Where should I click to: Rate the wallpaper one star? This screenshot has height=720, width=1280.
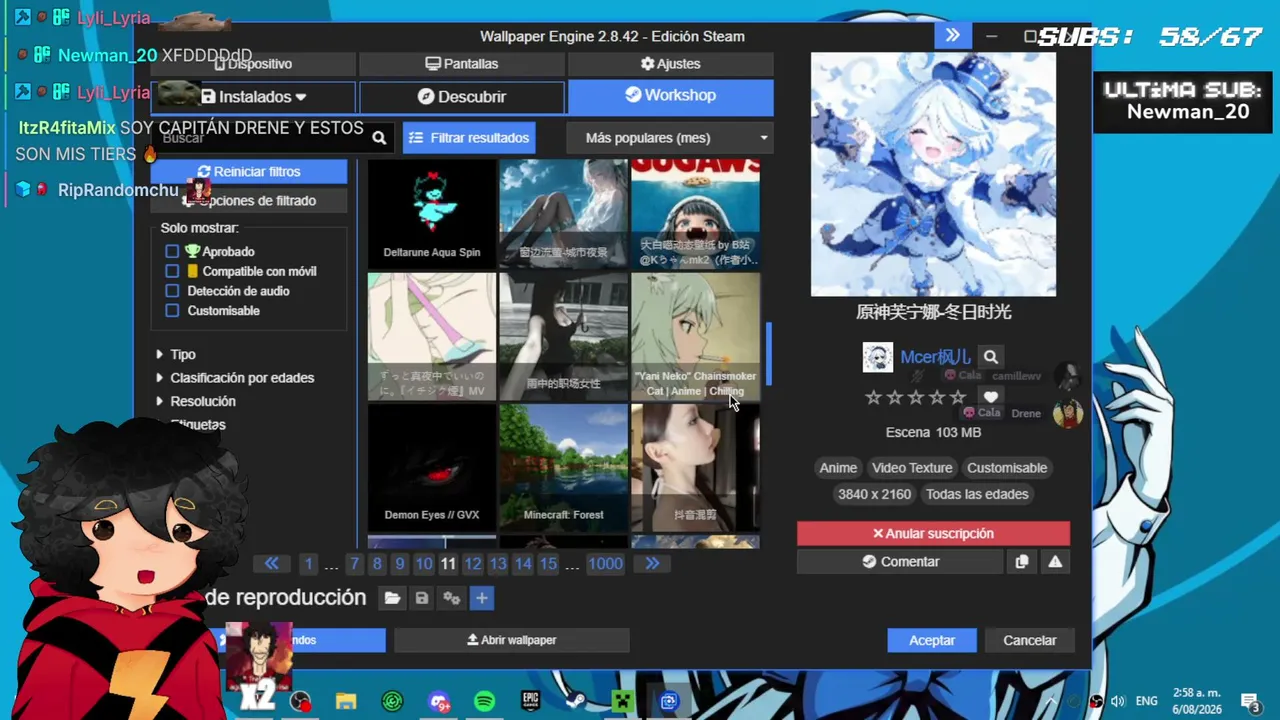[874, 398]
